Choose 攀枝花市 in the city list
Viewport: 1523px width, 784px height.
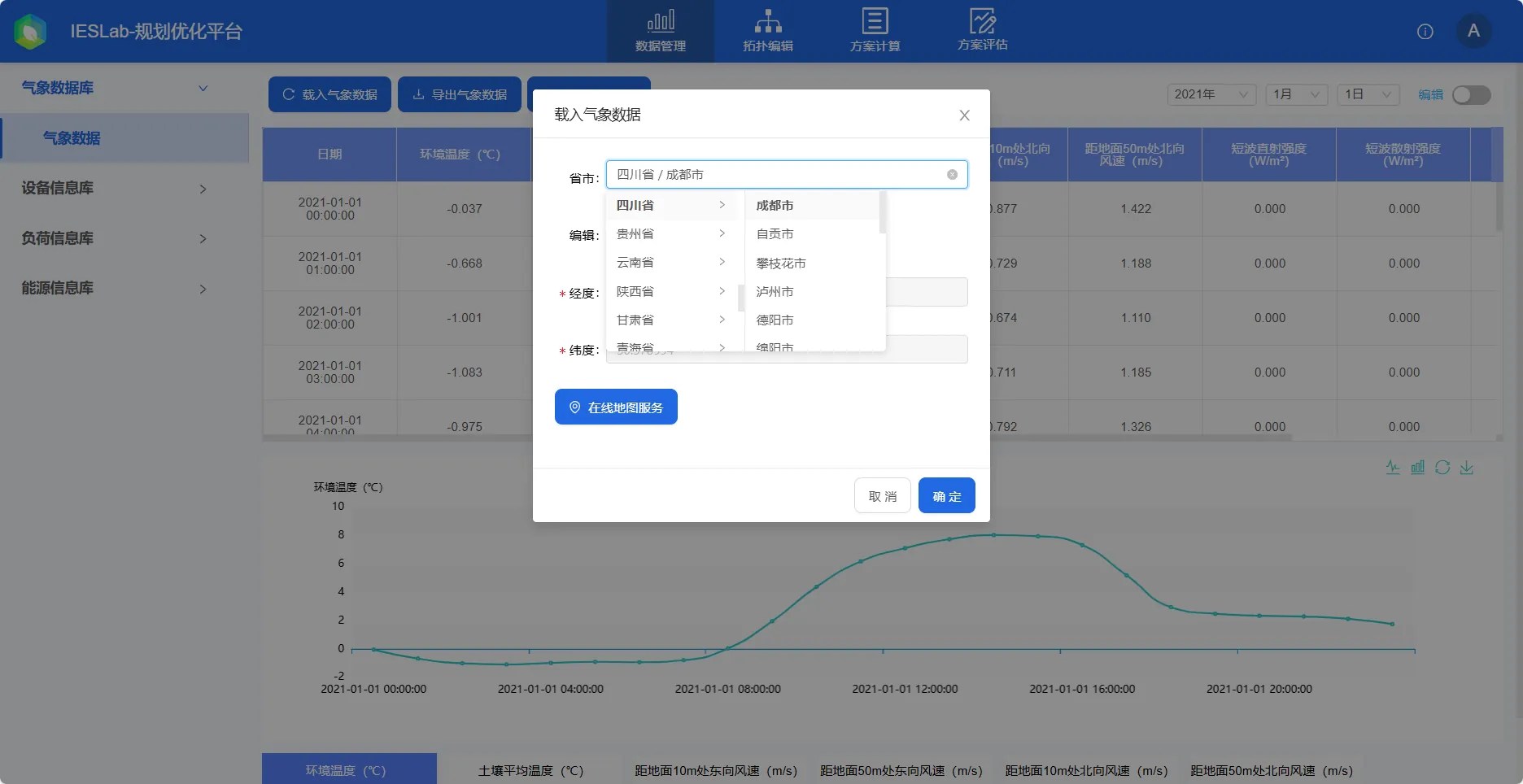814,264
